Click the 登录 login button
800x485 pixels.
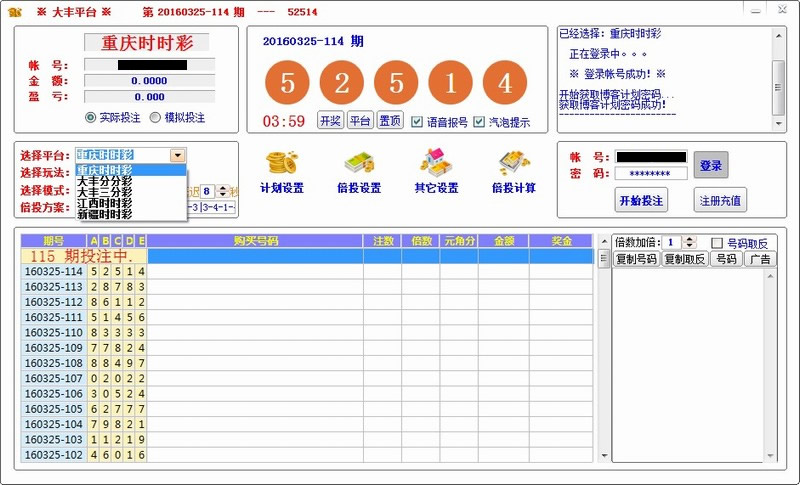click(x=711, y=165)
